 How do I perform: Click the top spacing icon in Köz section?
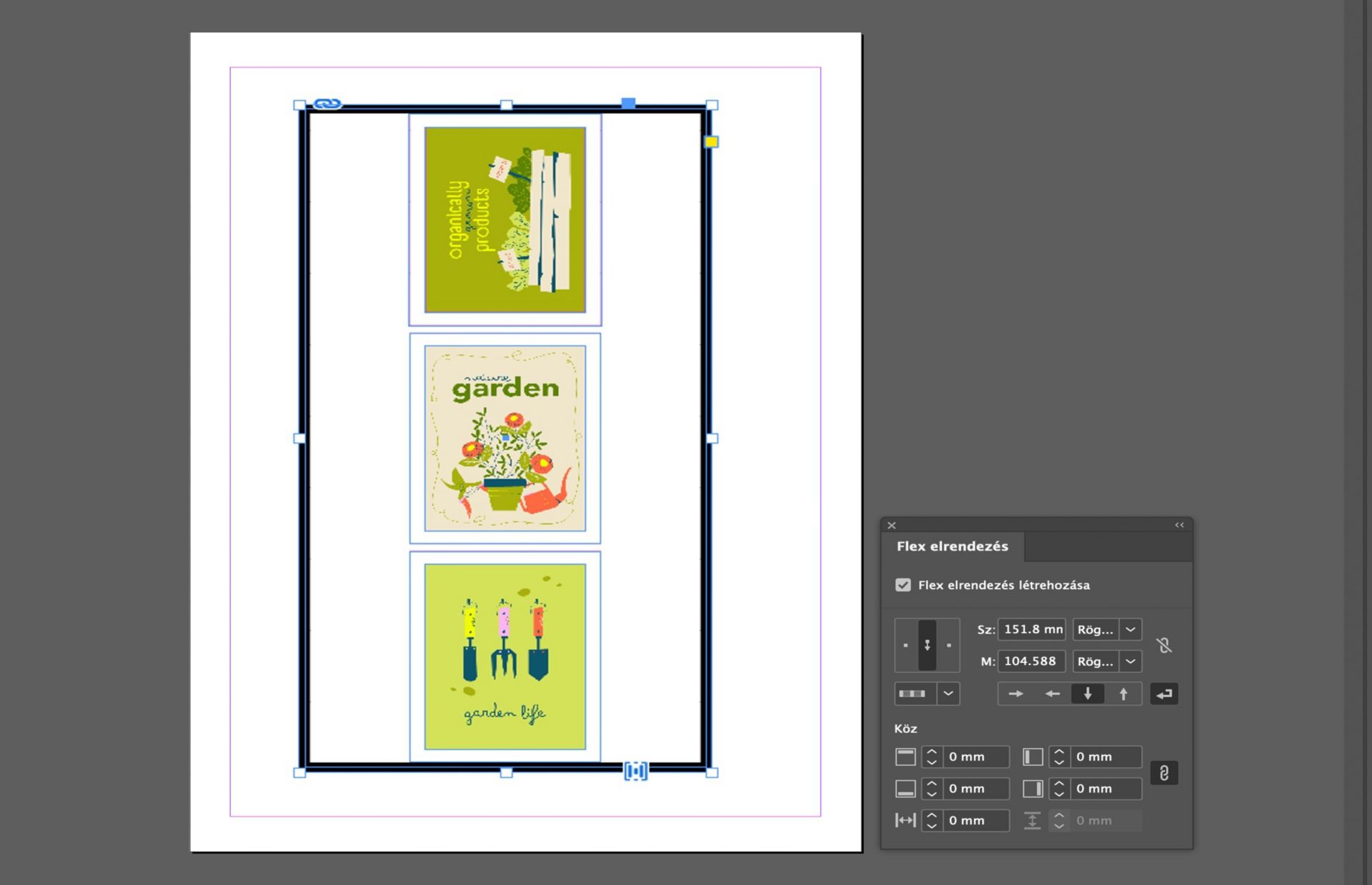click(x=905, y=756)
